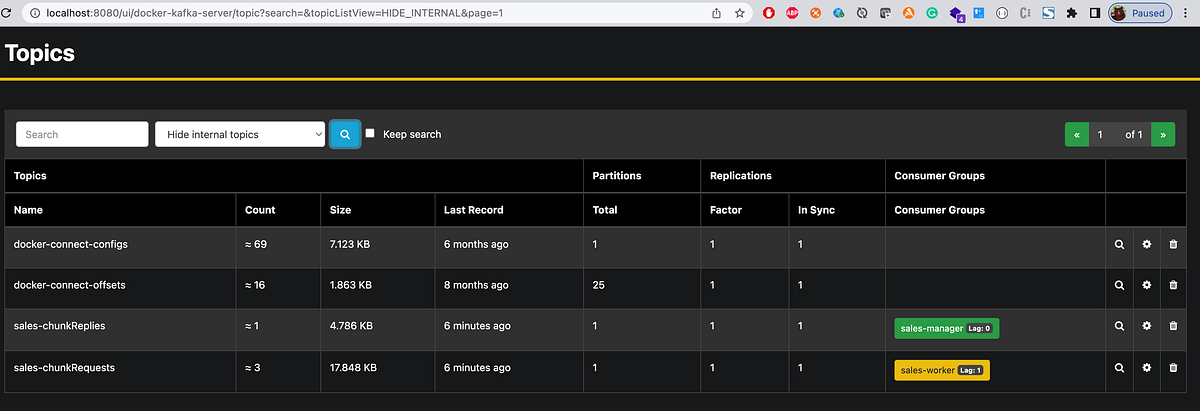Open the Chrome extensions puzzle icon

1072,14
